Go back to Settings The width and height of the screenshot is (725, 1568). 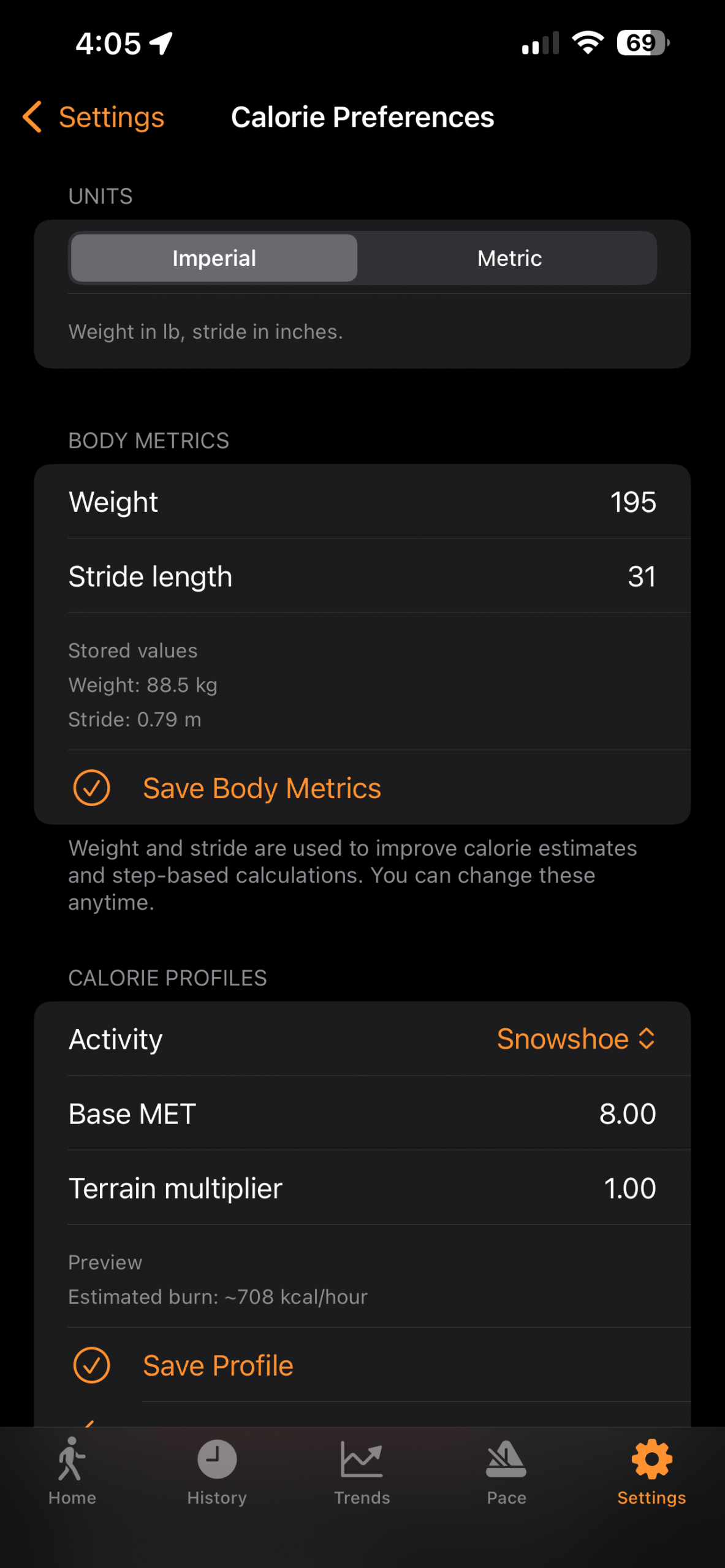(112, 117)
